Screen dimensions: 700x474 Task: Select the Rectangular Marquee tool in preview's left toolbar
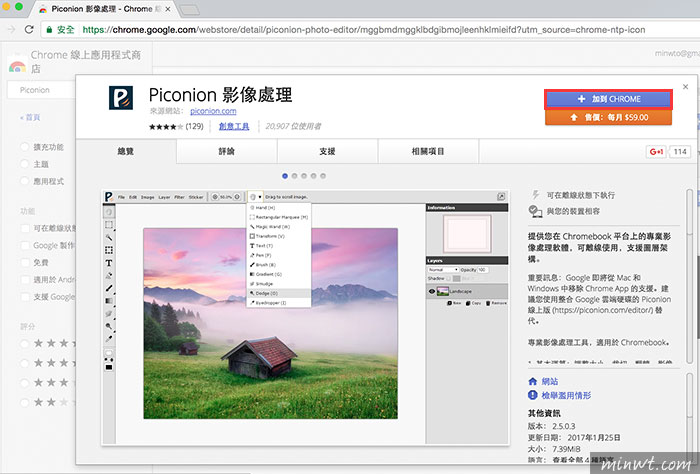pos(109,225)
